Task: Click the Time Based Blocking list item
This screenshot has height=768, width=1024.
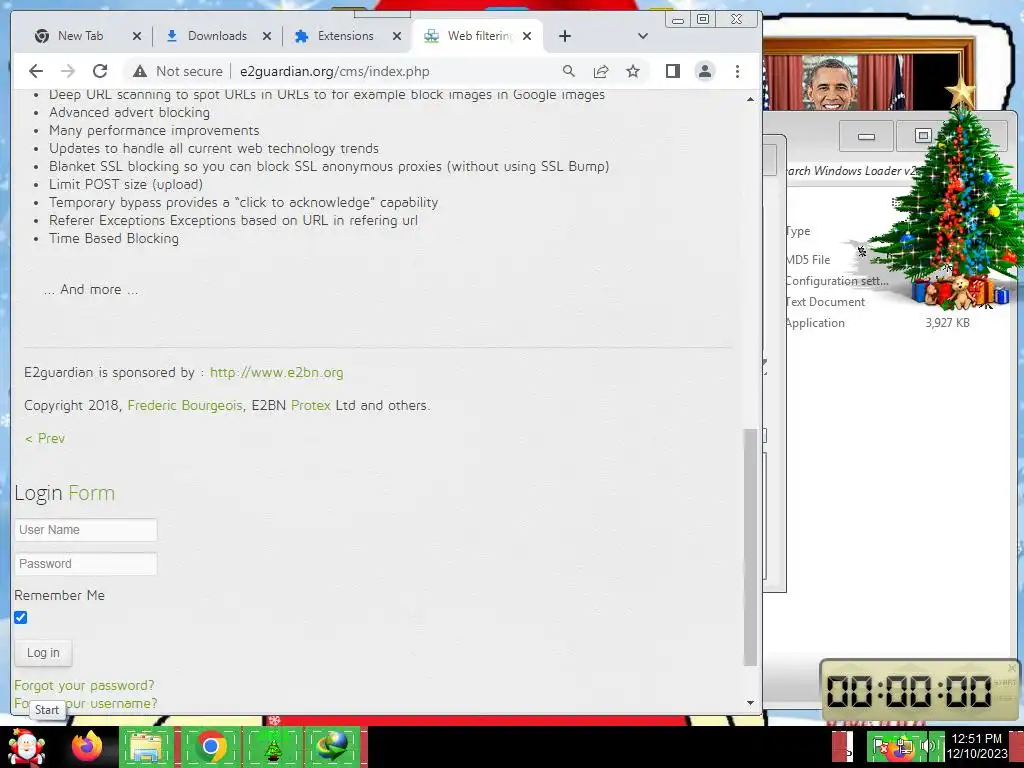Action: click(x=114, y=238)
